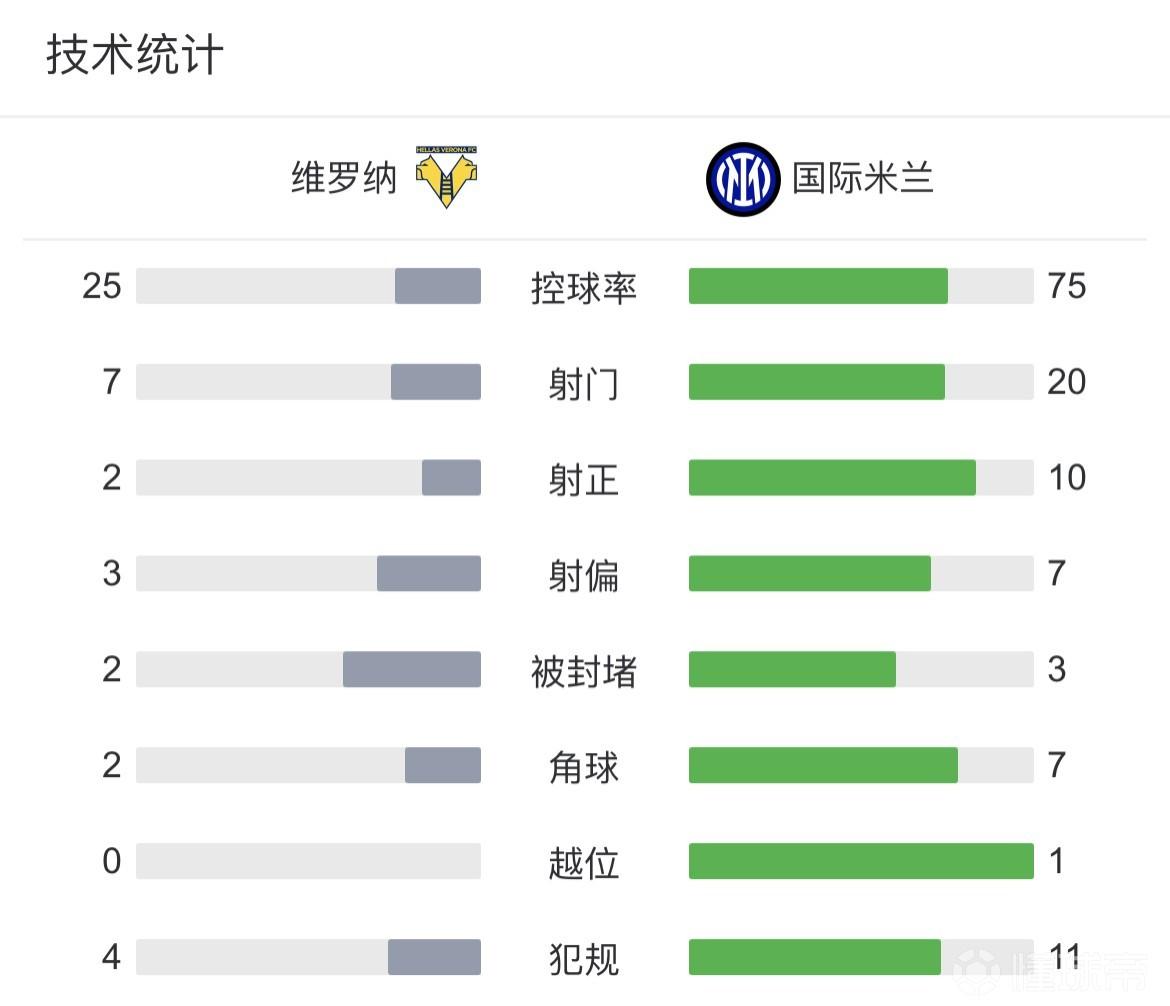Viewport: 1170px width, 1006px height.
Task: Click the 越位 stat label
Action: (x=584, y=862)
